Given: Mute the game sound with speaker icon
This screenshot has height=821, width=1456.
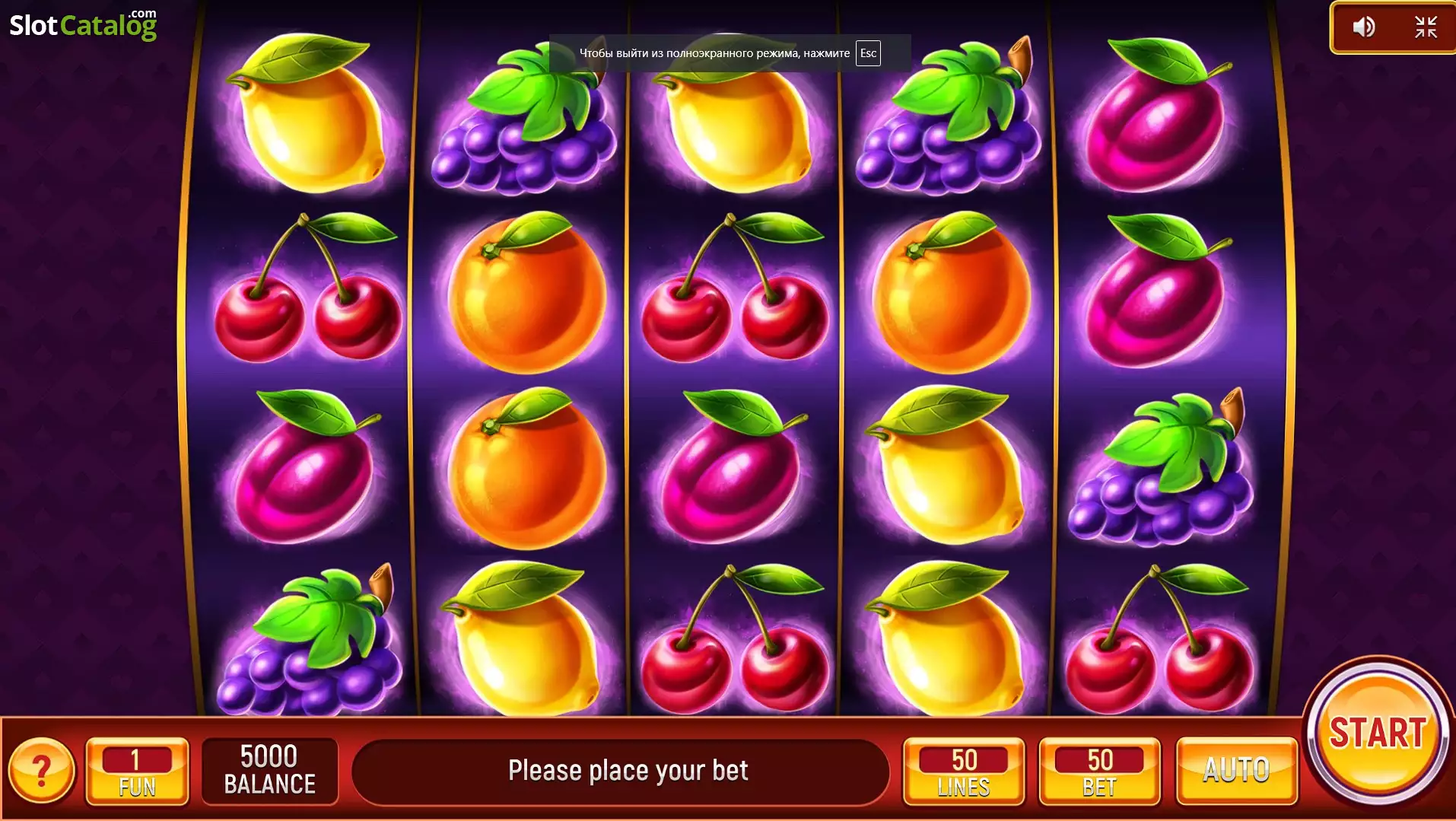Looking at the screenshot, I should pyautogui.click(x=1363, y=27).
